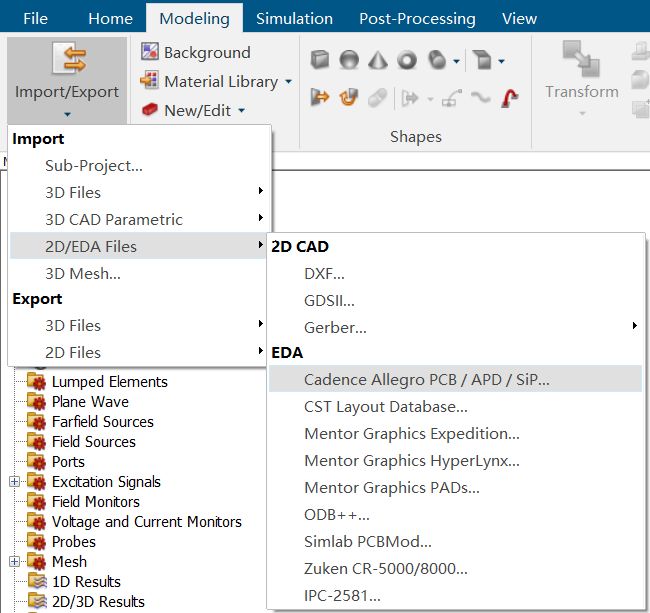The width and height of the screenshot is (650, 613).
Task: Select the Modeling ribbon tab
Action: coord(194,19)
